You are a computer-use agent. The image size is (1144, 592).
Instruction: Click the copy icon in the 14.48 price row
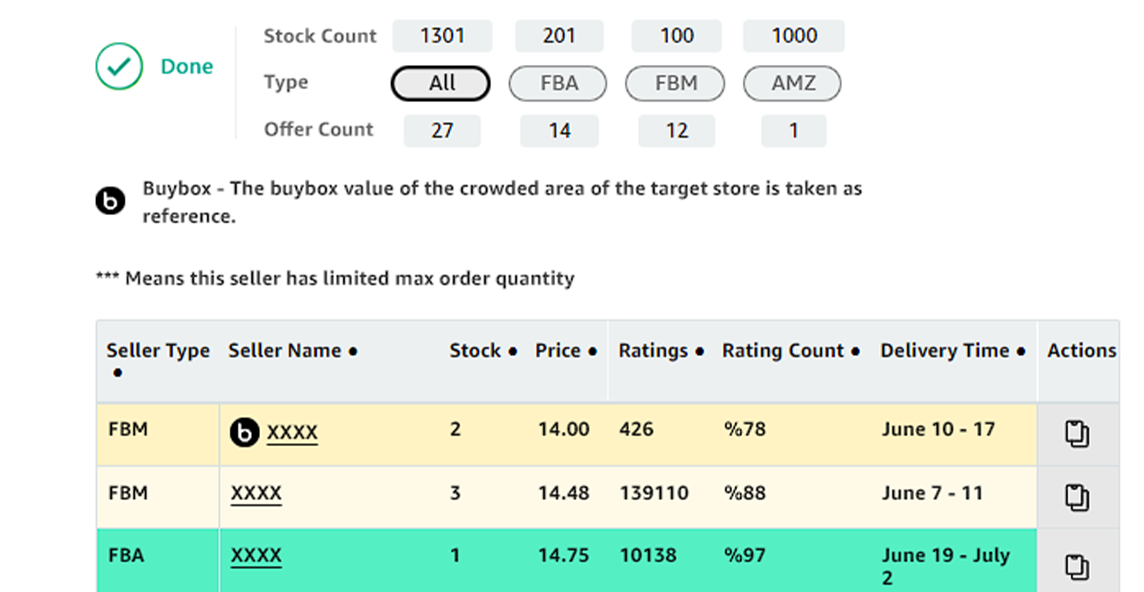[1077, 497]
